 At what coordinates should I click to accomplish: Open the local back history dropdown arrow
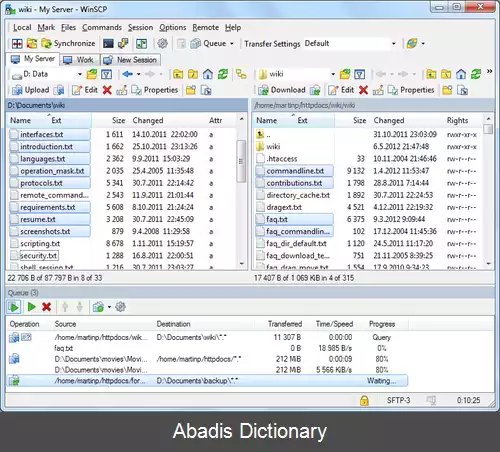138,74
